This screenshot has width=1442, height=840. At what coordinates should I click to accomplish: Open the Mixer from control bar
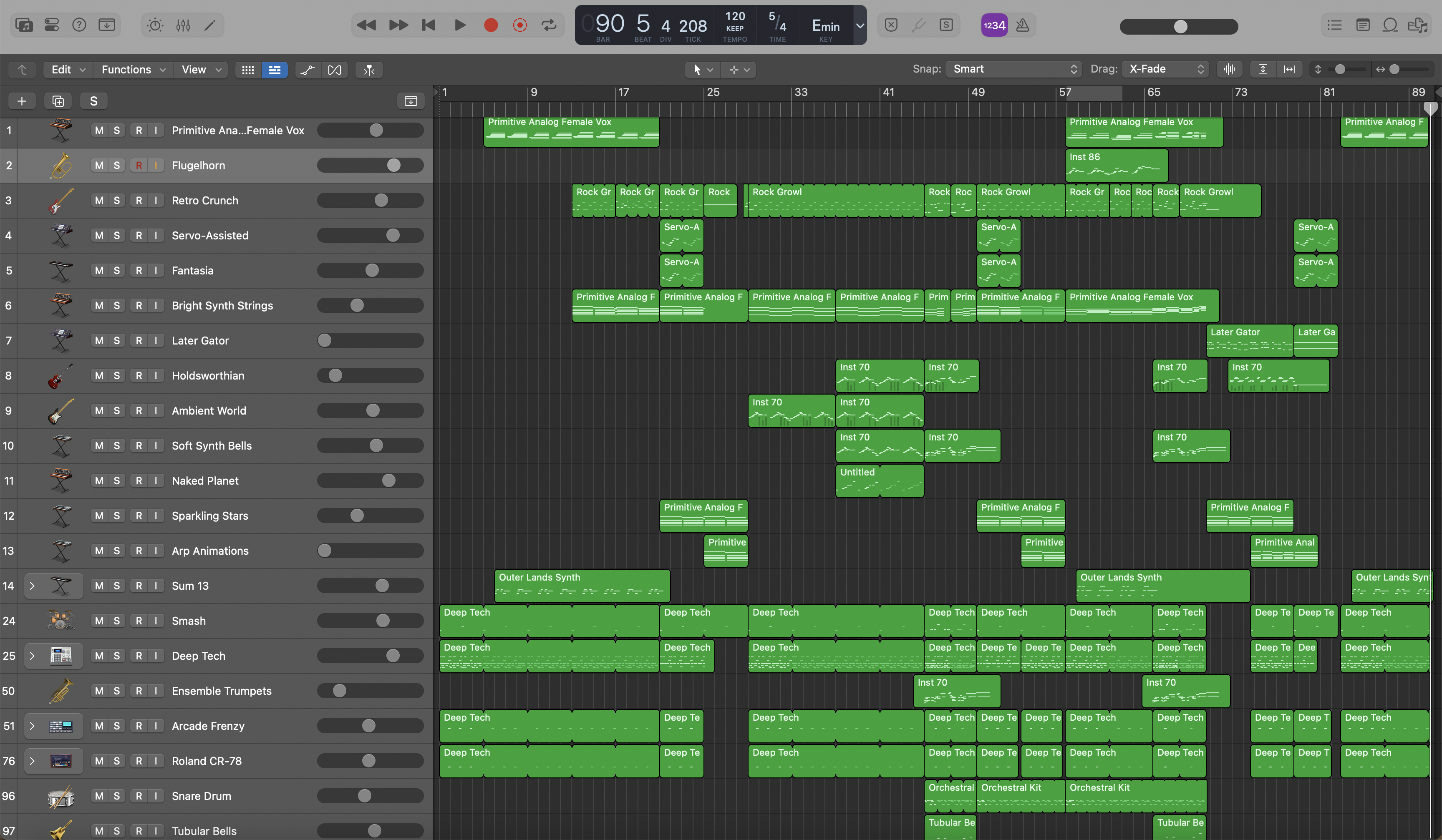click(183, 25)
